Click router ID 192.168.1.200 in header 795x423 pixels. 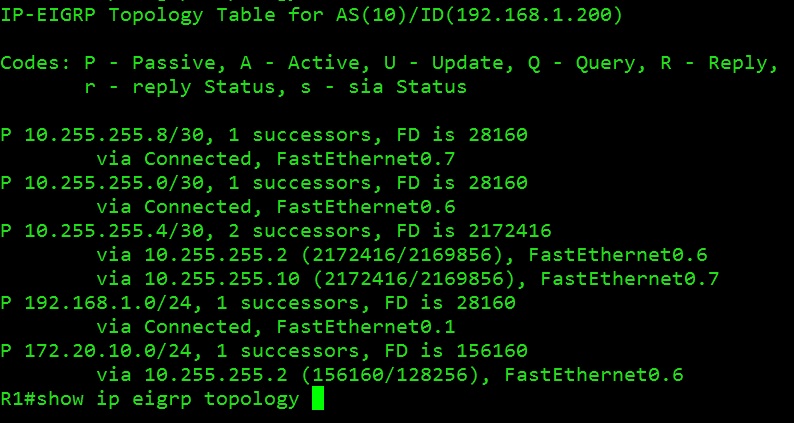[x=533, y=15]
